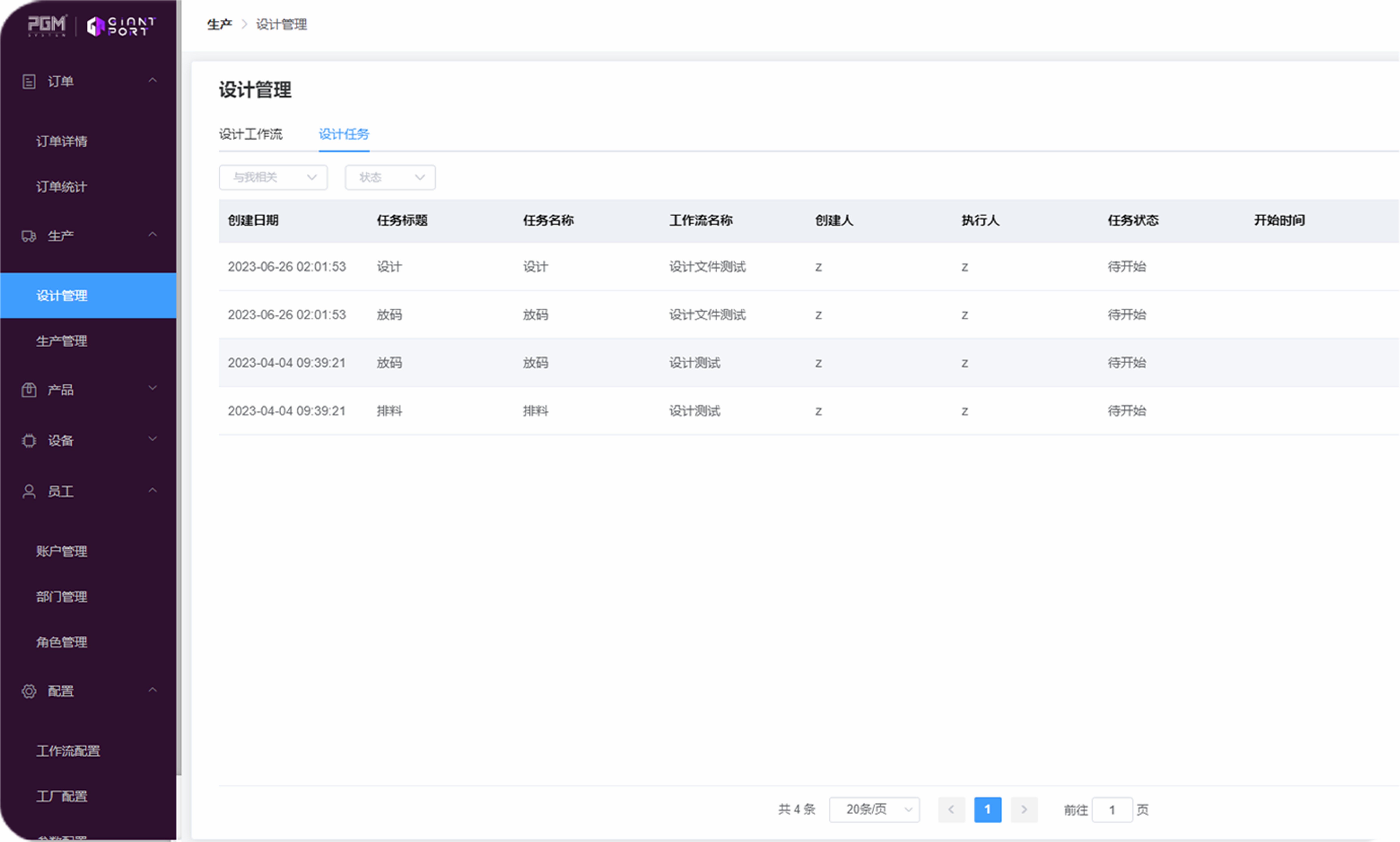Click the 生产 truck icon in sidebar
This screenshot has height=842, width=1400.
pyautogui.click(x=29, y=236)
